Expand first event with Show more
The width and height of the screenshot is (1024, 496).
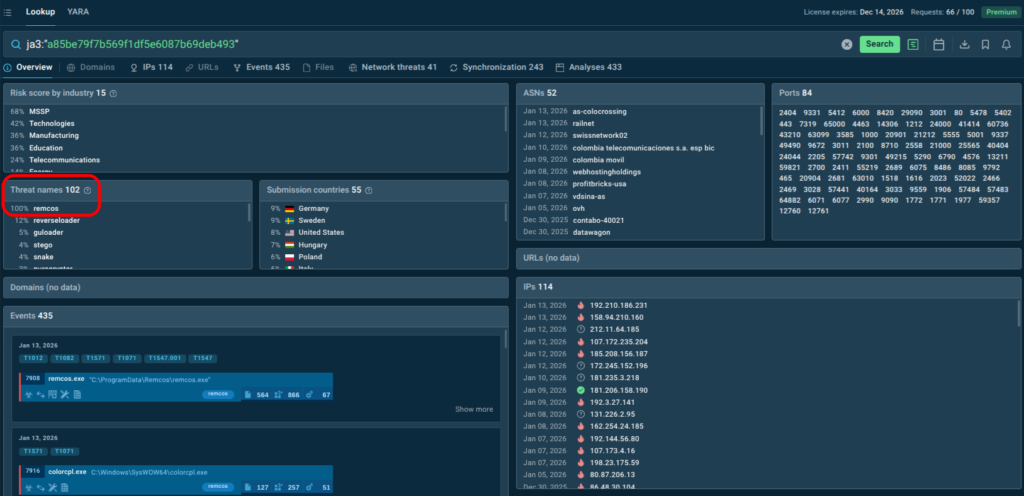pyautogui.click(x=473, y=409)
